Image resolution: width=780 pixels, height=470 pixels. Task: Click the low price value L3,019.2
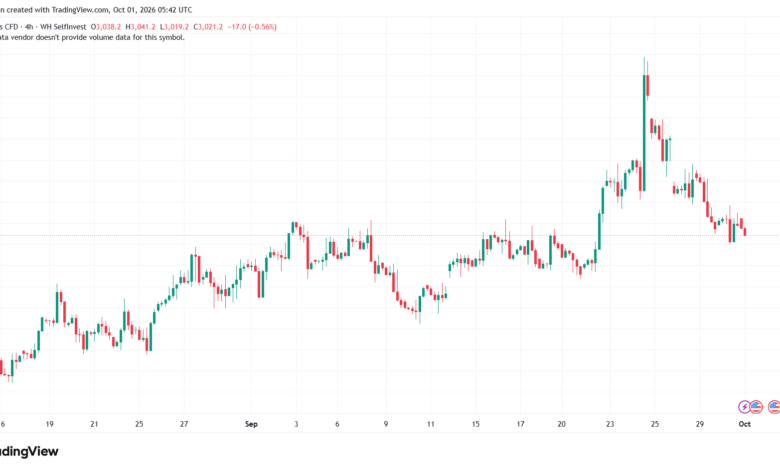174,27
